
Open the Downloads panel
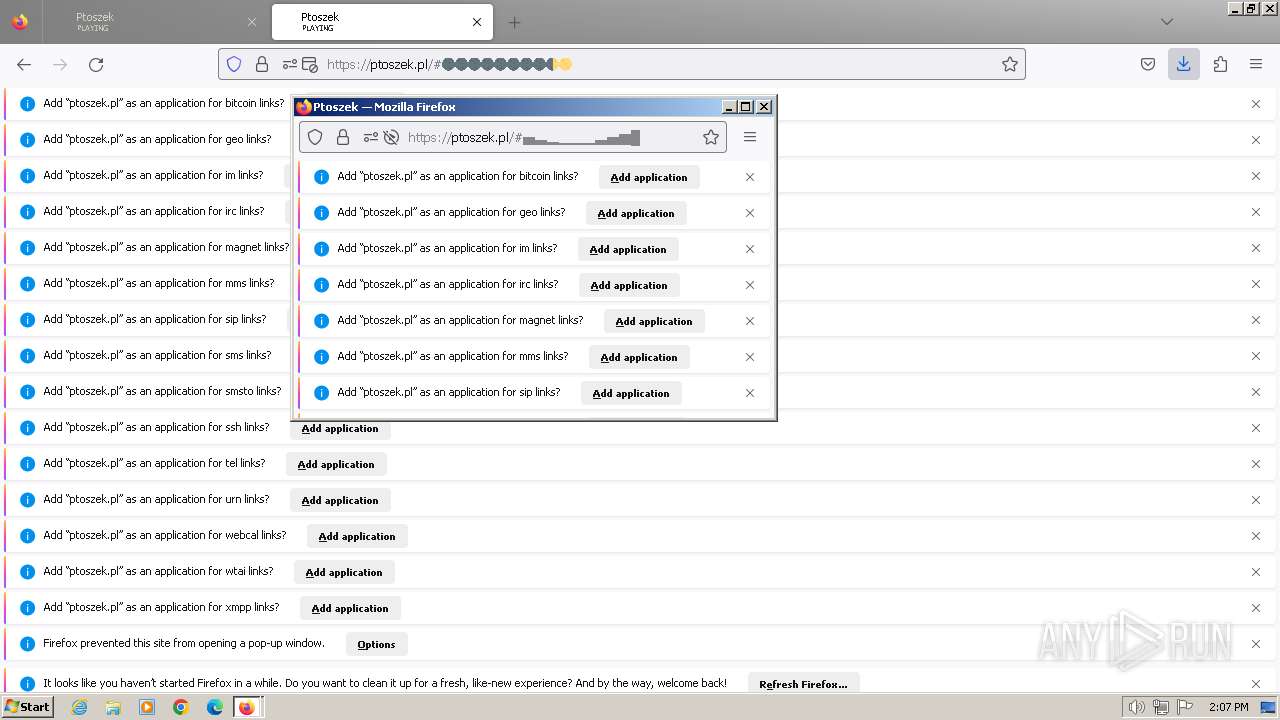(1184, 64)
